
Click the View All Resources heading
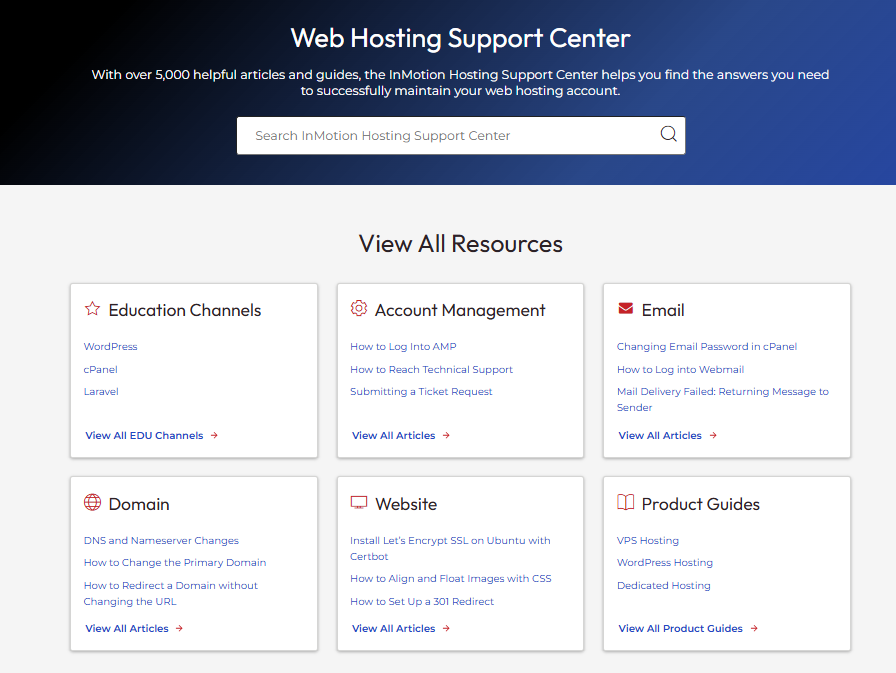461,243
